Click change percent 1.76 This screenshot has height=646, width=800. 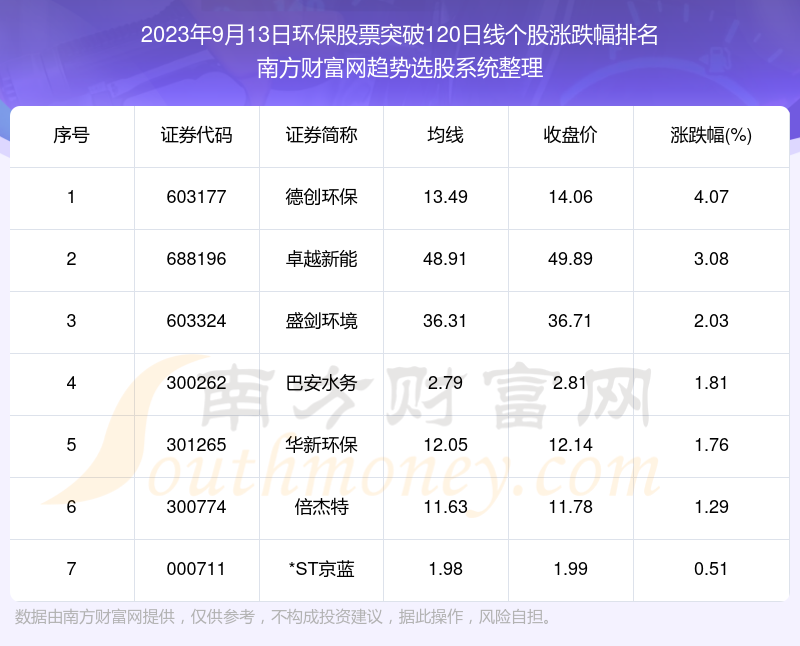711,445
